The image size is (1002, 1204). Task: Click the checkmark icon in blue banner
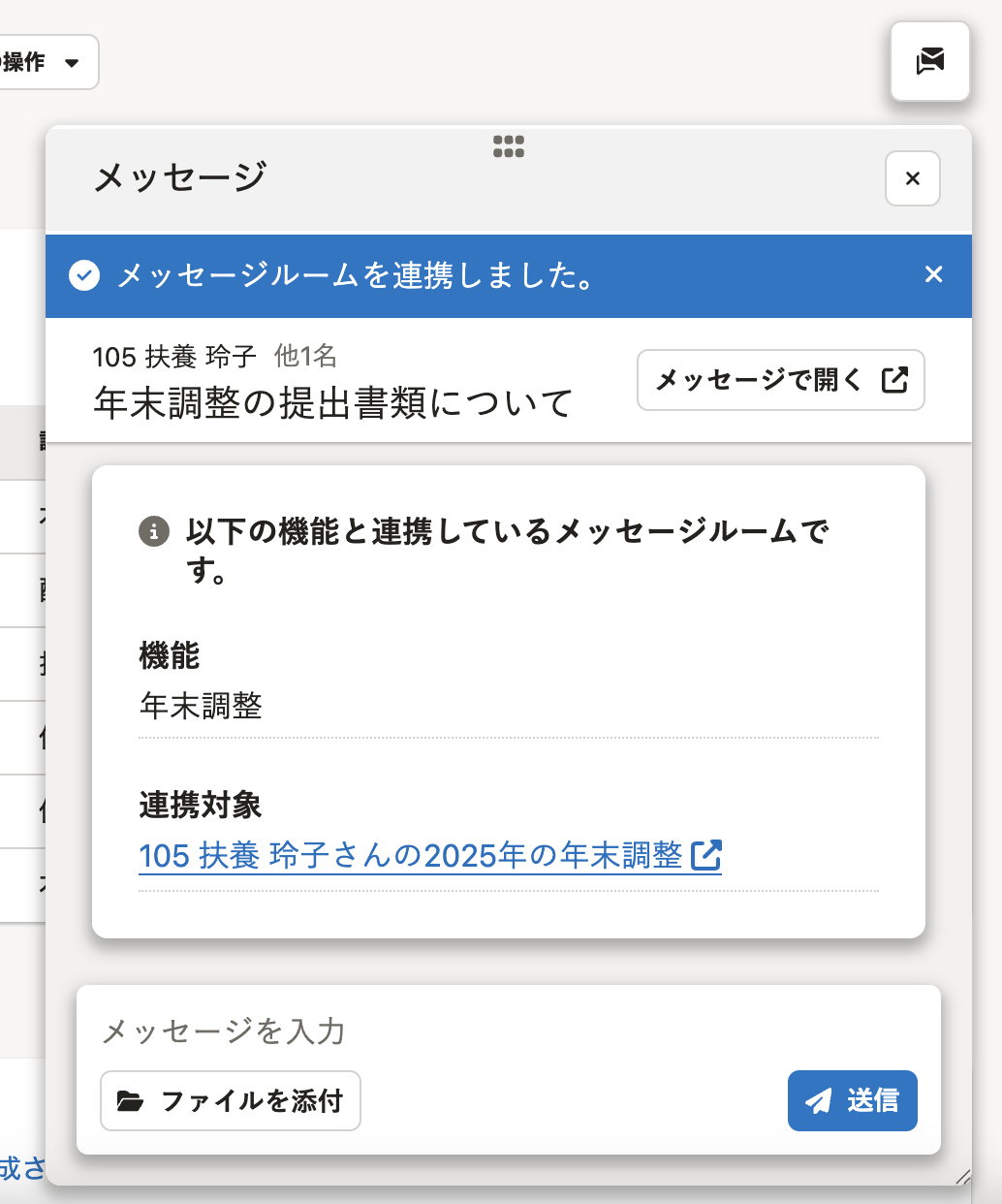click(x=84, y=276)
